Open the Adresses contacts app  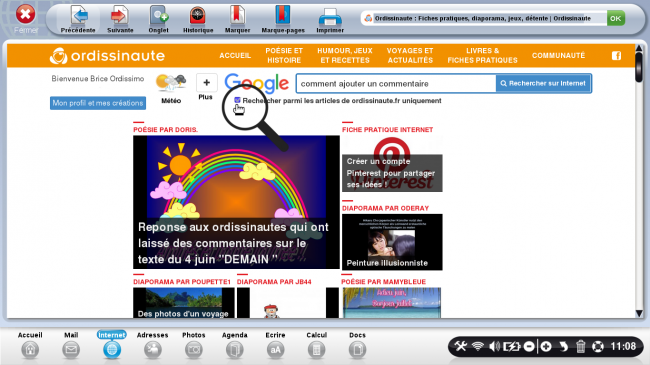coord(153,345)
